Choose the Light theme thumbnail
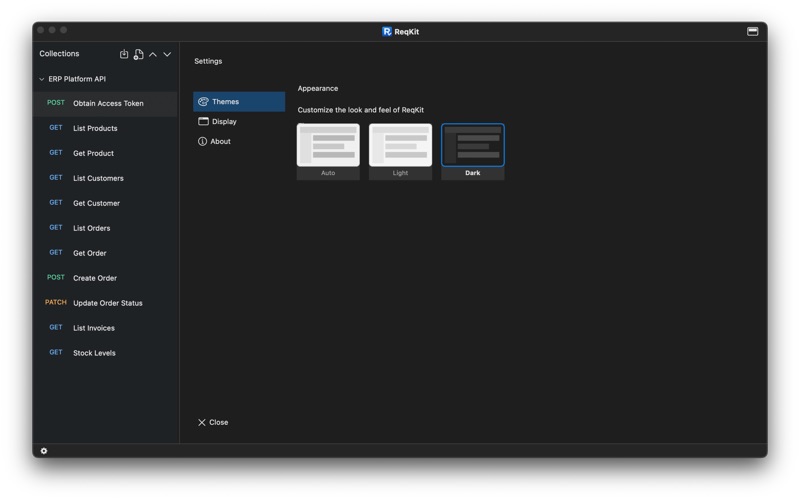Screen dimensions: 800x500 pyautogui.click(x=401, y=151)
